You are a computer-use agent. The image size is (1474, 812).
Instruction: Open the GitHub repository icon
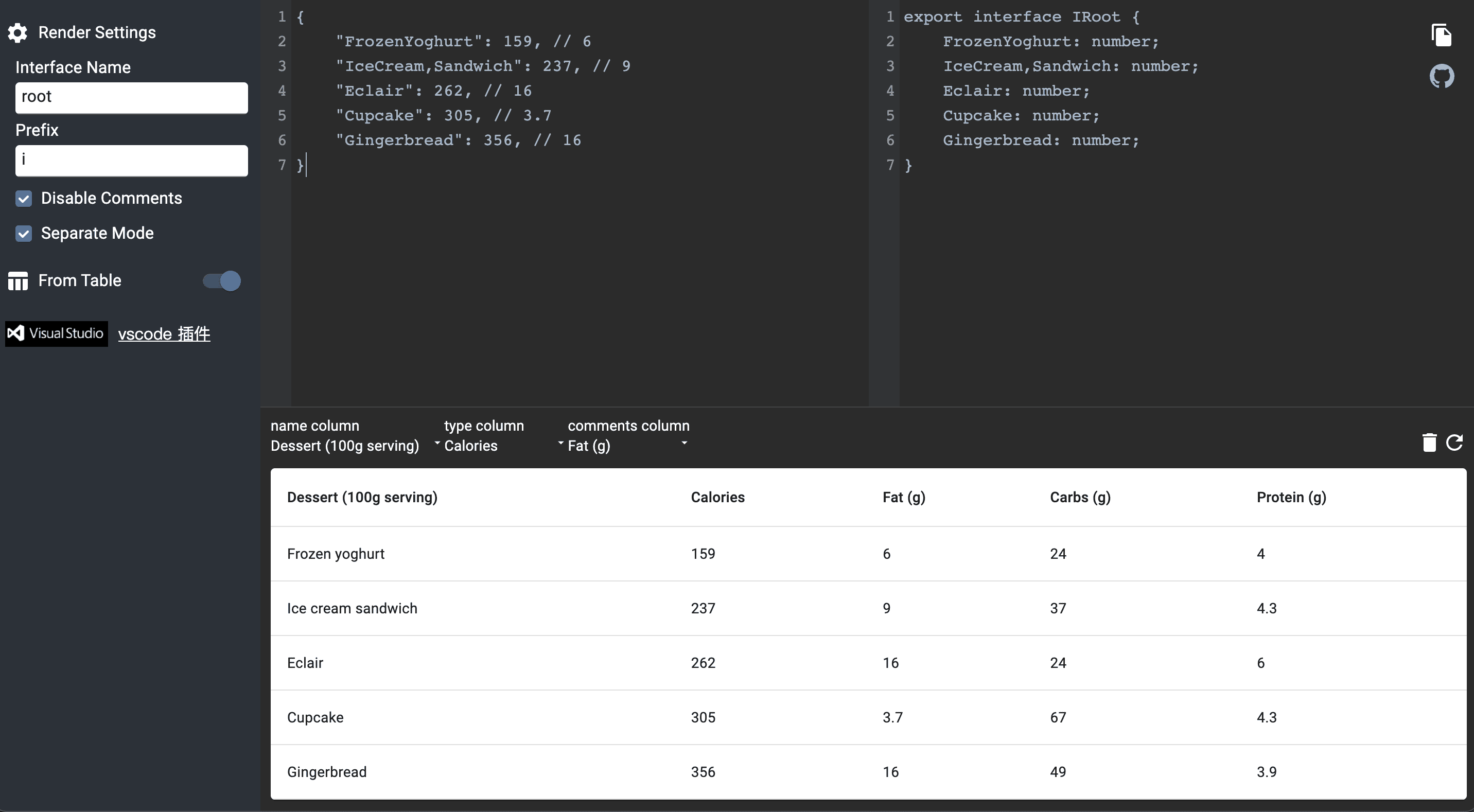point(1442,76)
